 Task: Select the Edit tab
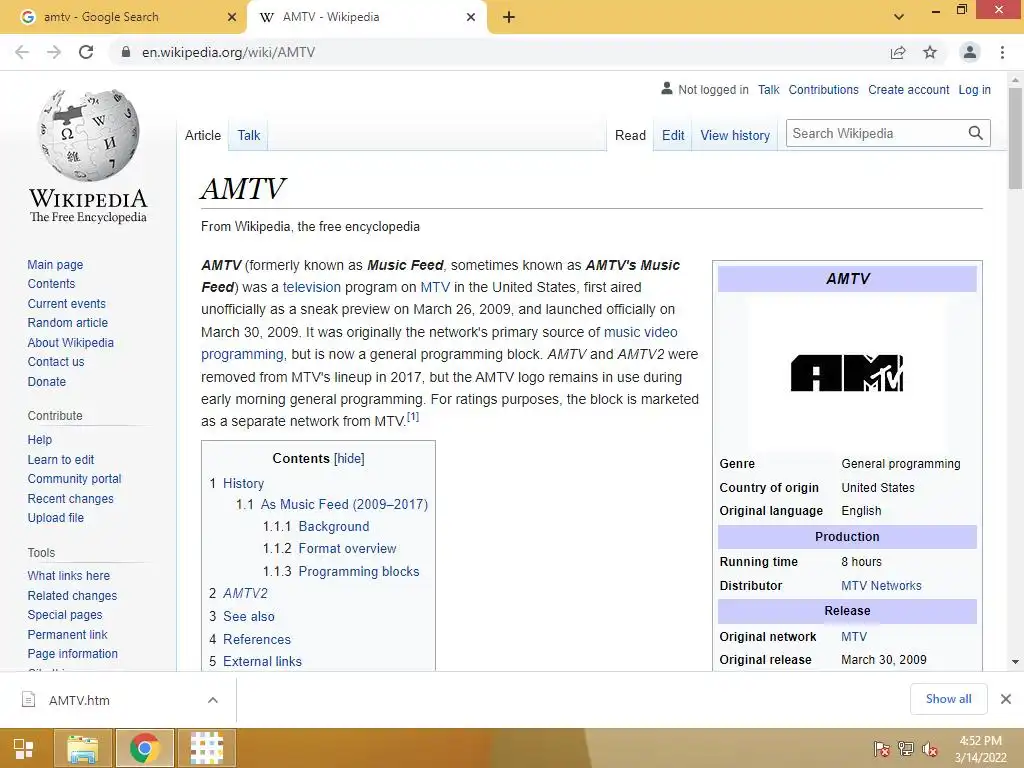pos(673,135)
